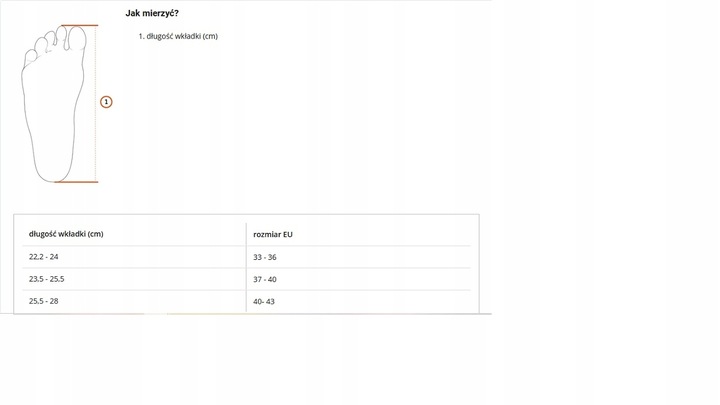Click the dashed vertical measurement line

click(x=96, y=140)
